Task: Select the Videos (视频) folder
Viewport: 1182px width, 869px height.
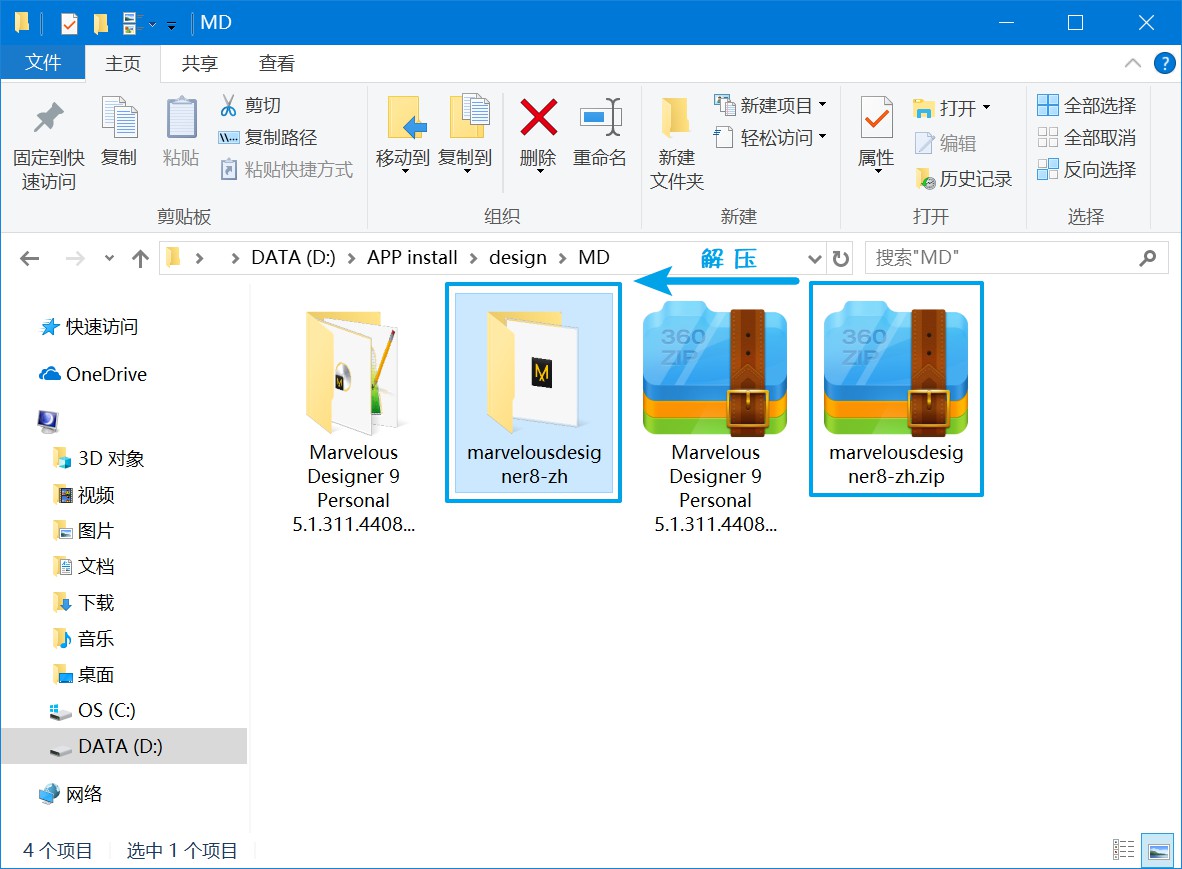Action: point(84,494)
